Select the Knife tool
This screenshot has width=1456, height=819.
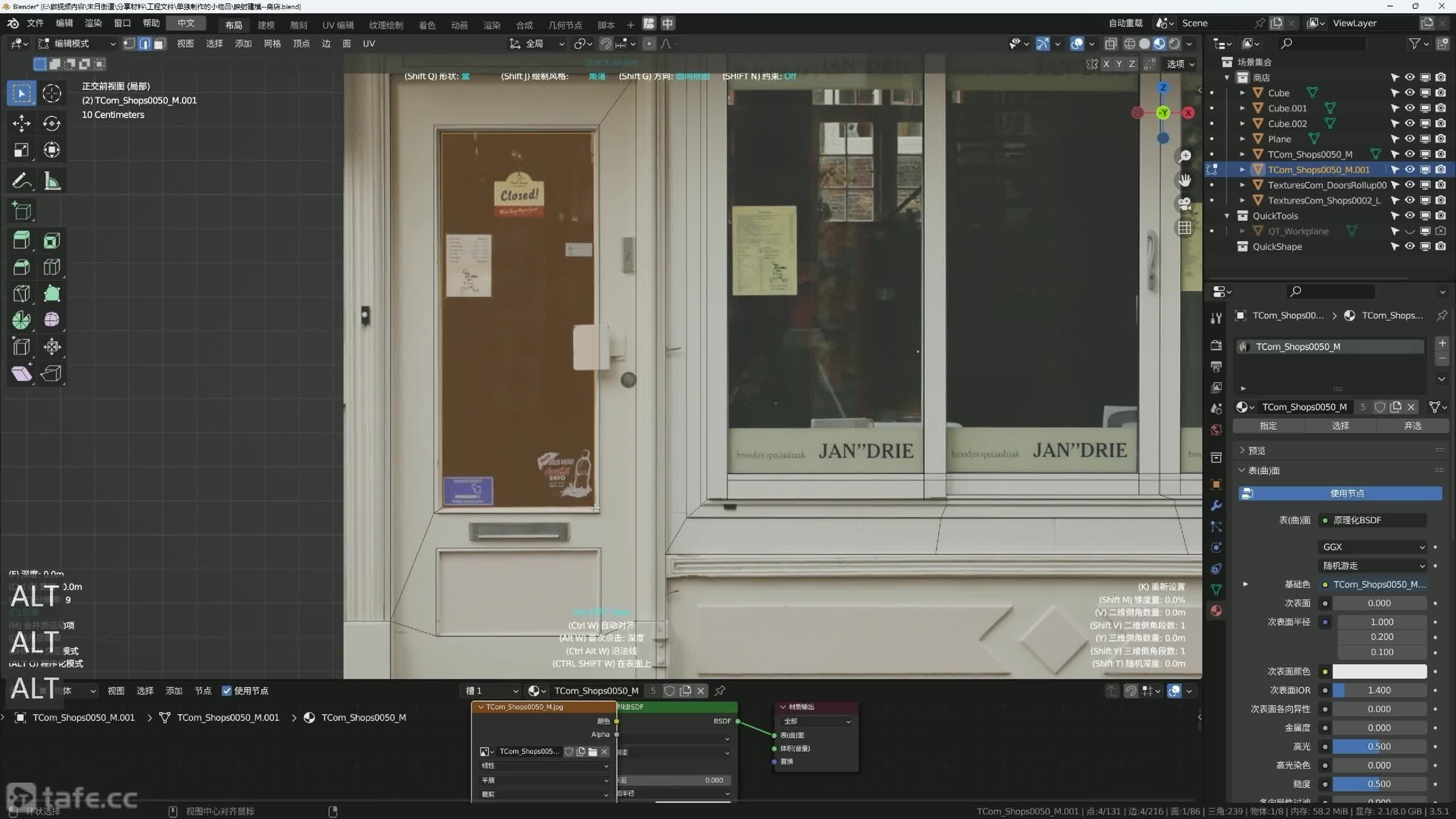point(22,293)
